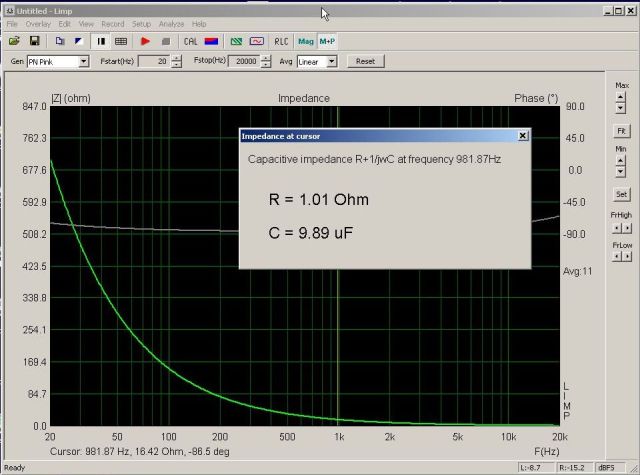Image resolution: width=640 pixels, height=475 pixels.
Task: Minimize the Limp window
Action: [608, 11]
